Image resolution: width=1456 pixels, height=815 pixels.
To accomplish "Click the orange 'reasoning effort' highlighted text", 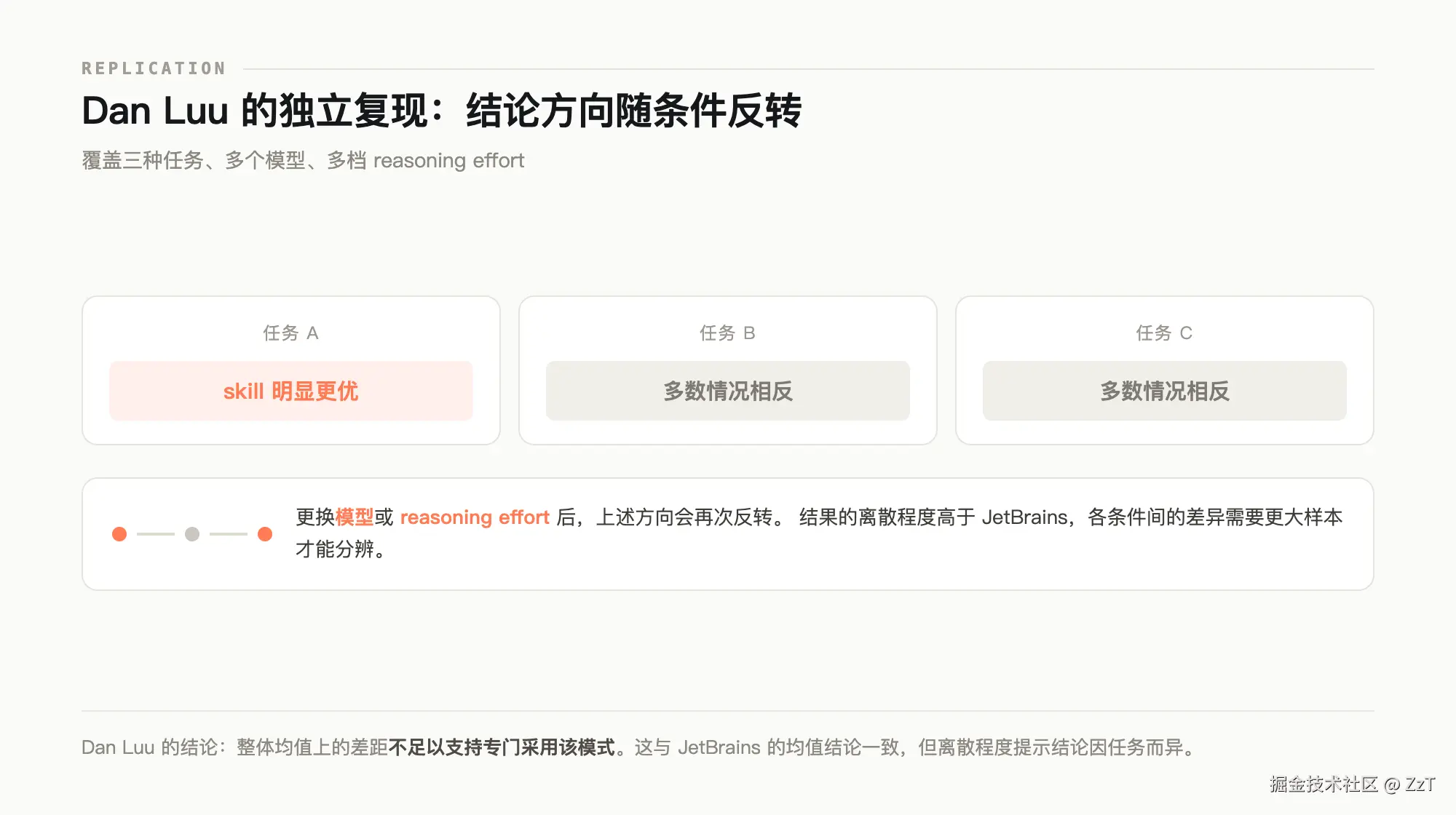I will tap(475, 517).
